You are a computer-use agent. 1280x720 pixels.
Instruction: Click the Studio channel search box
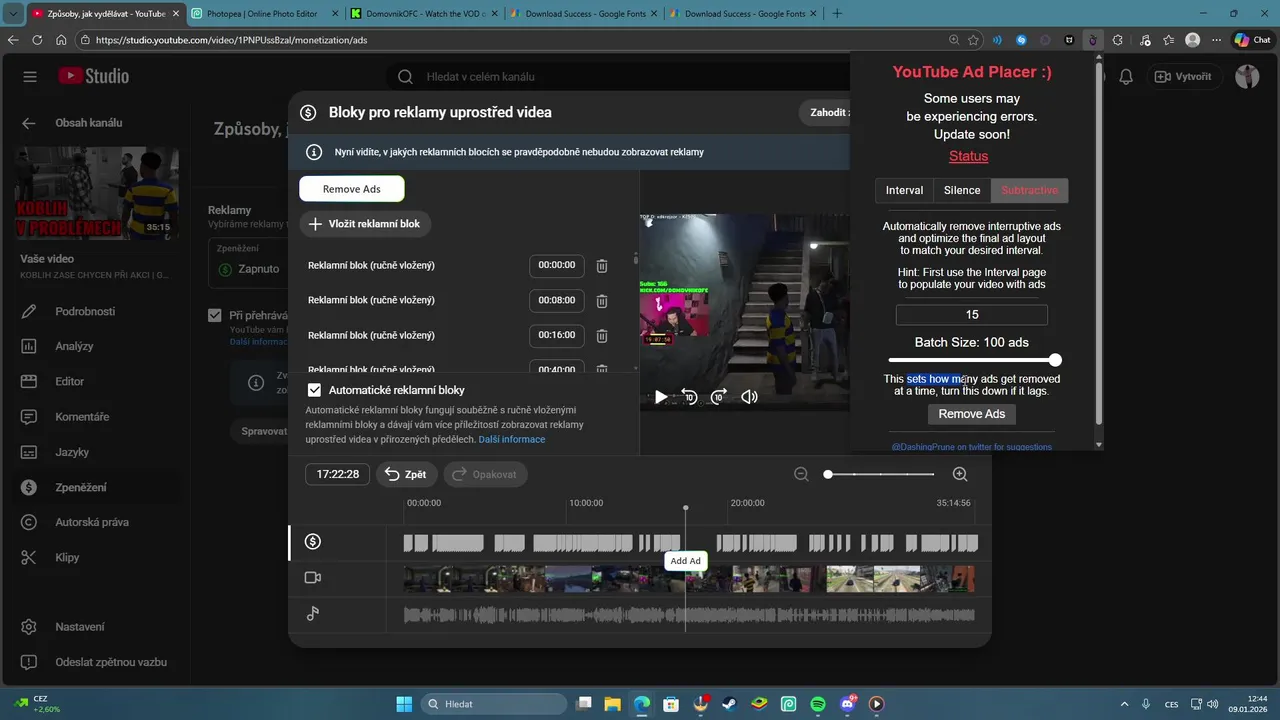click(620, 77)
